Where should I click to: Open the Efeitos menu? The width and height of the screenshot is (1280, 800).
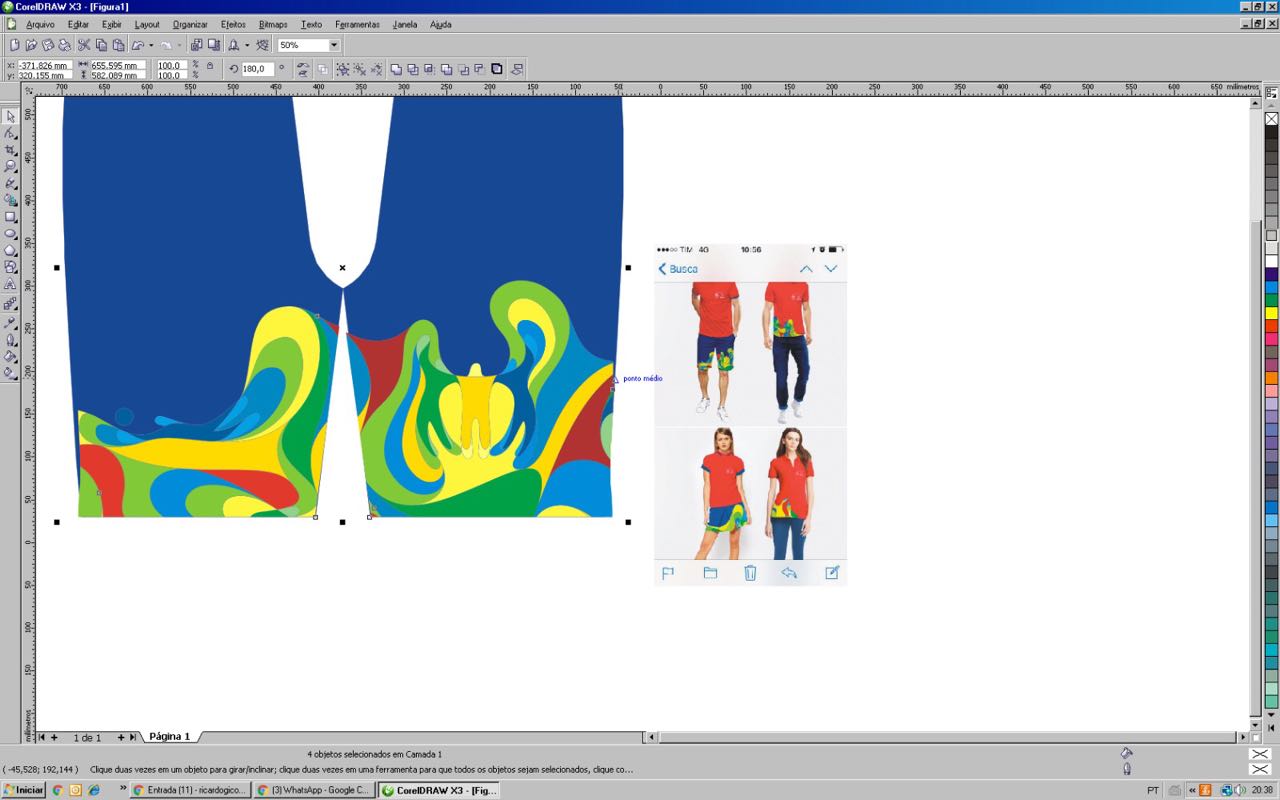pyautogui.click(x=233, y=24)
